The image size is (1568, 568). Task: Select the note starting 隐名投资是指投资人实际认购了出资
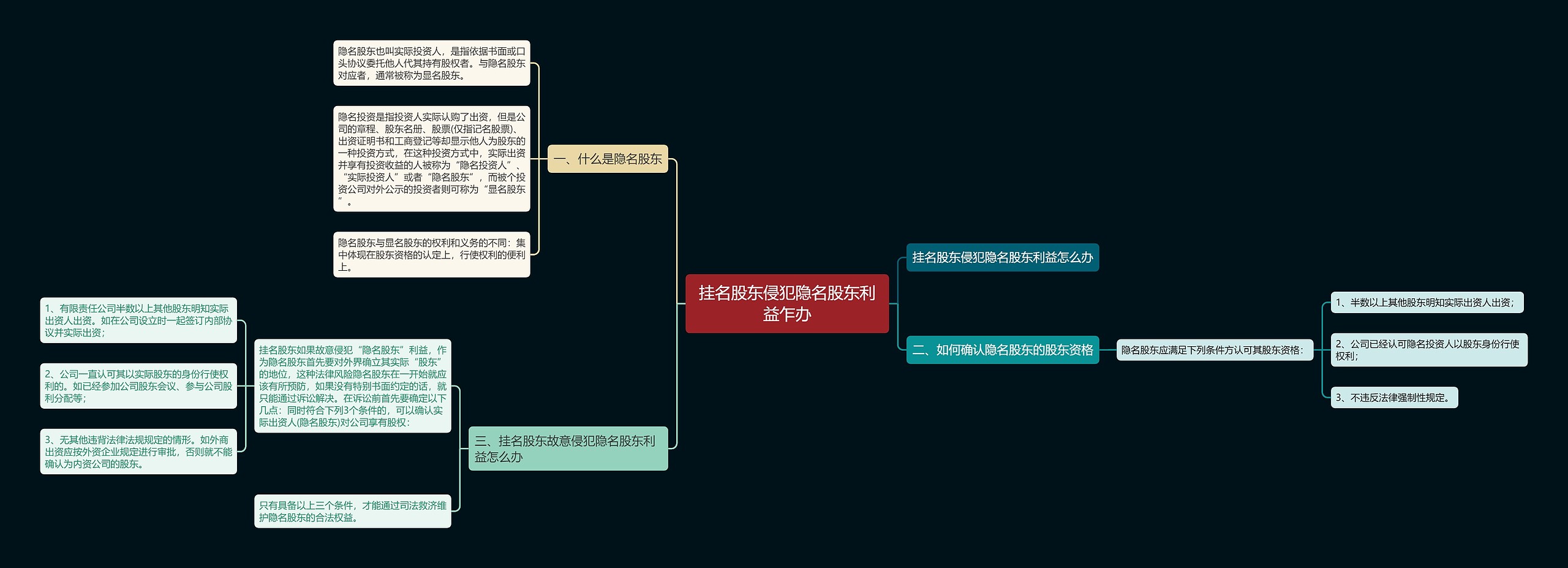pos(431,159)
